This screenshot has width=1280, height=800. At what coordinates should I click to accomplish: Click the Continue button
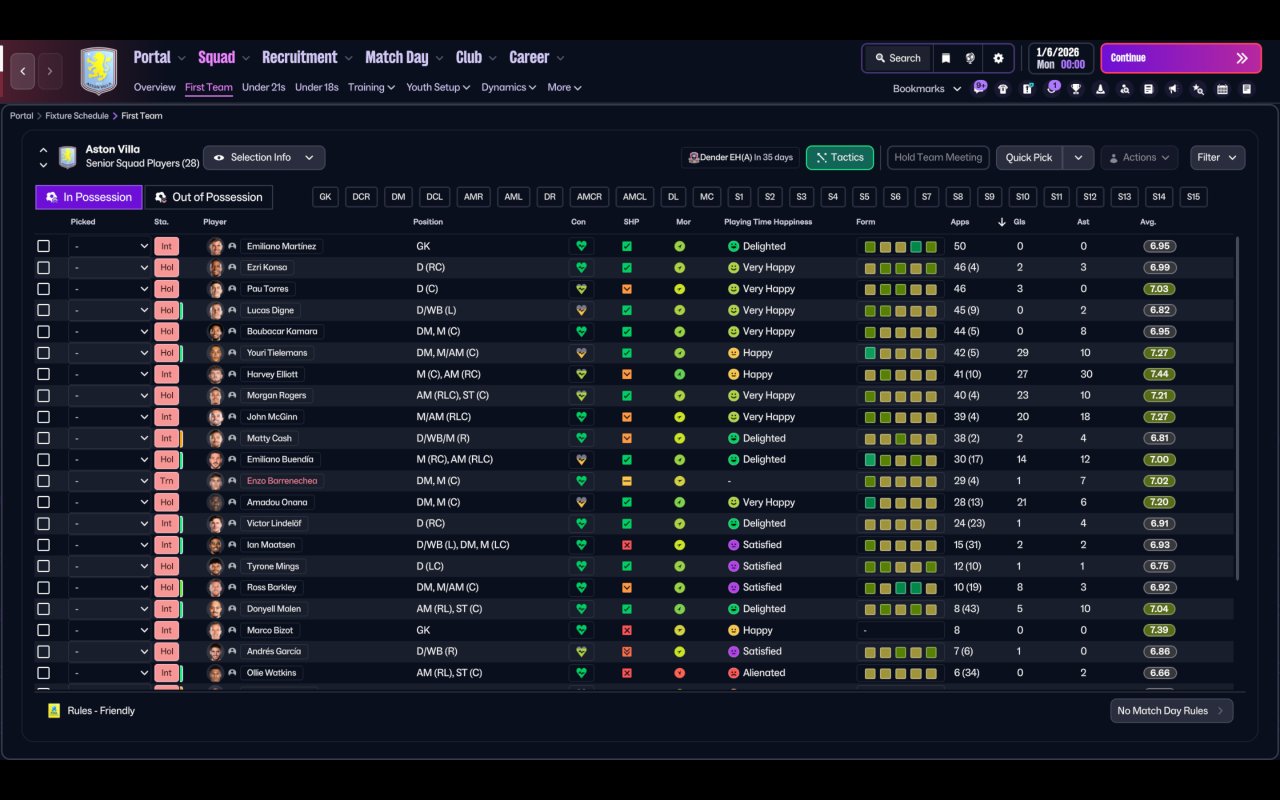point(1181,58)
